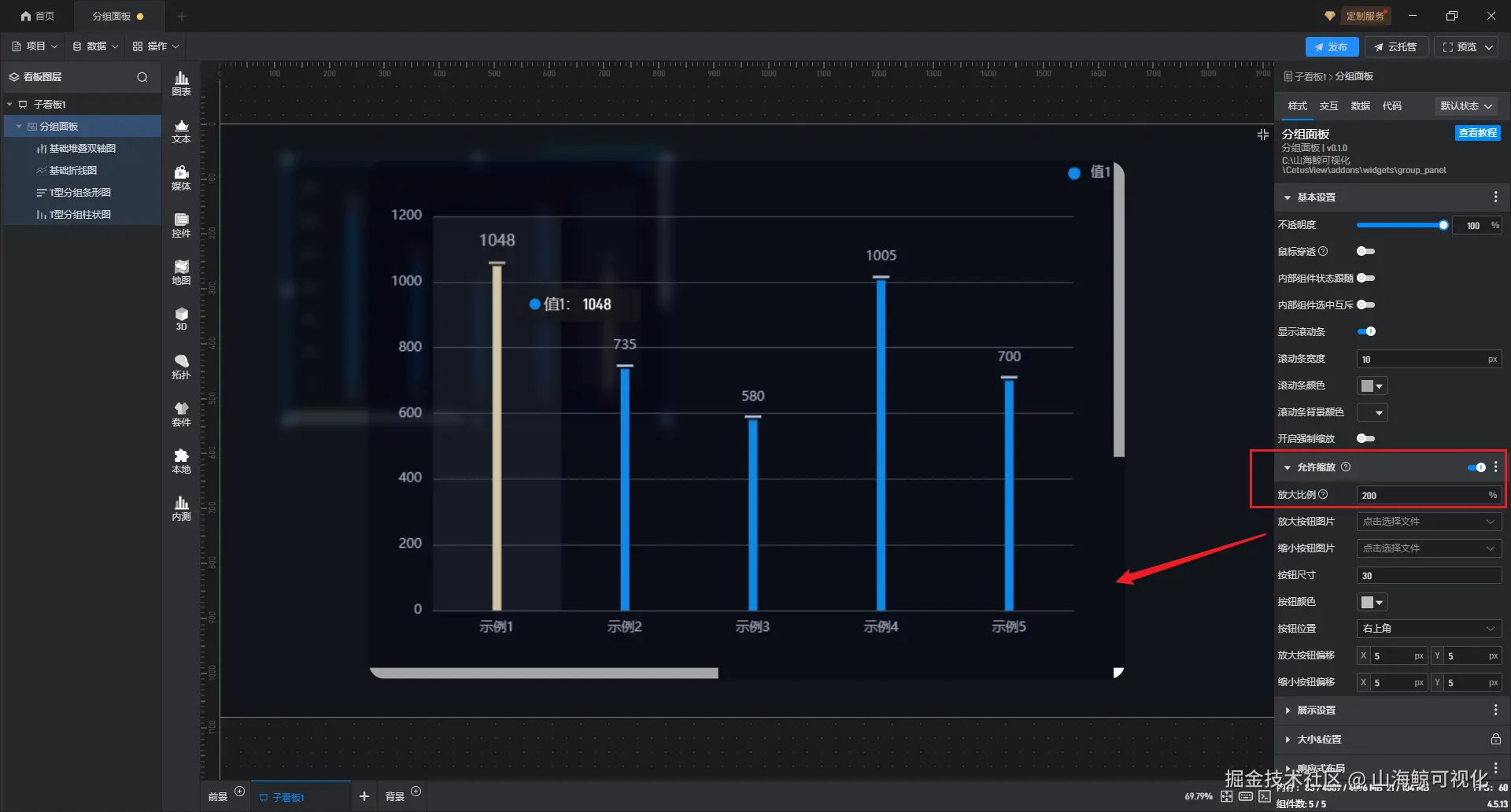1511x812 pixels.
Task: Click the help icon next to 允许缩放
Action: [x=1346, y=467]
